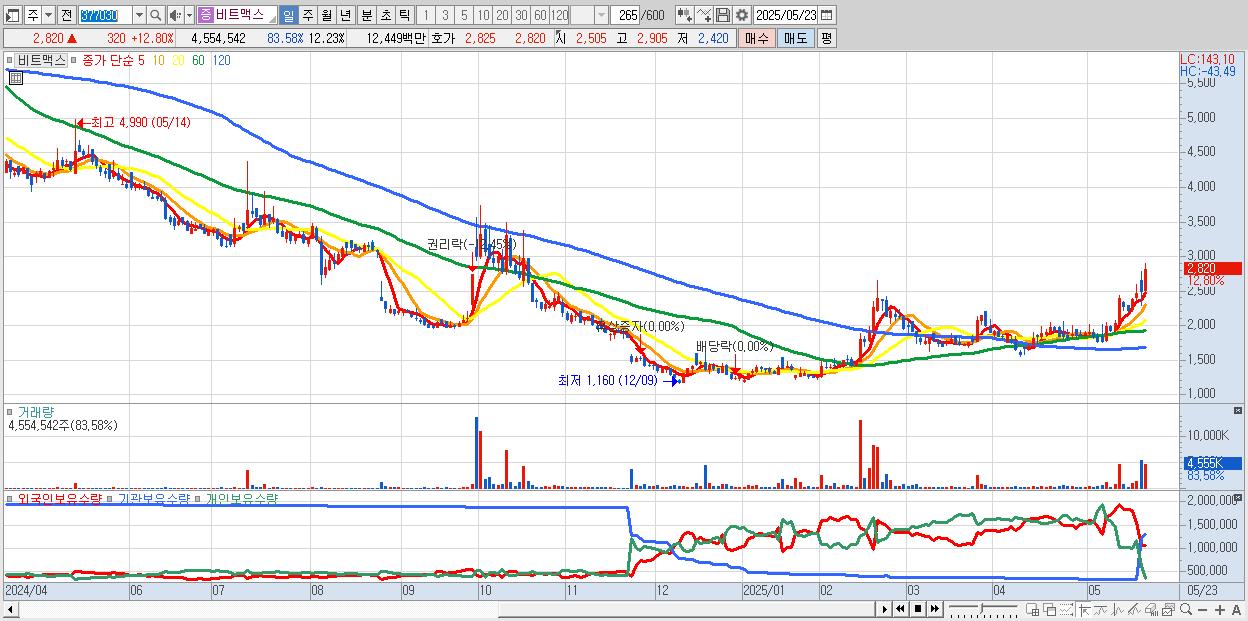Select interval 5 button
Screen dimensions: 1248x621
tap(464, 15)
